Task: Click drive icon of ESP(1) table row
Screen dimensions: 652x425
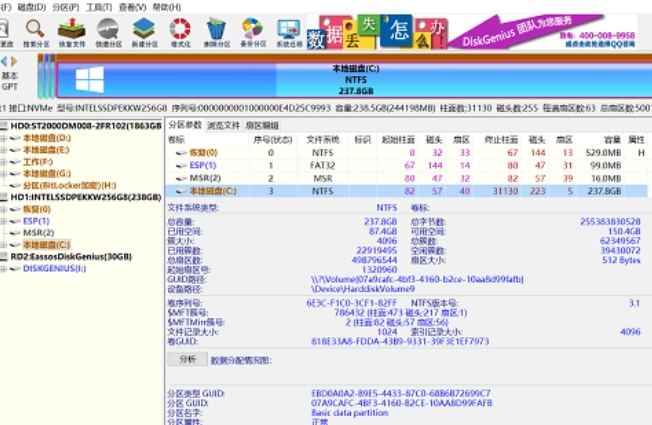Action: (x=181, y=166)
